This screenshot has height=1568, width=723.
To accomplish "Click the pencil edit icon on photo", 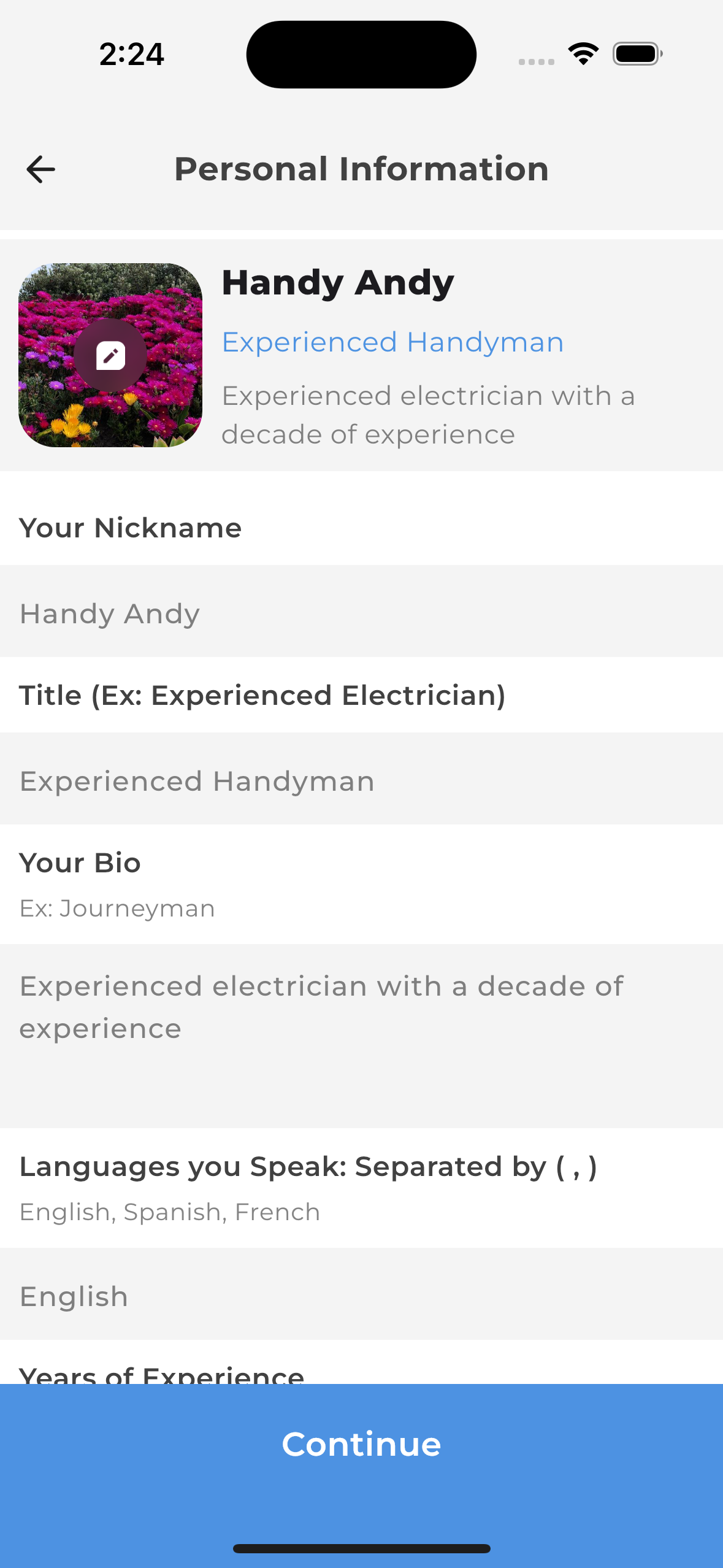I will click(x=110, y=355).
